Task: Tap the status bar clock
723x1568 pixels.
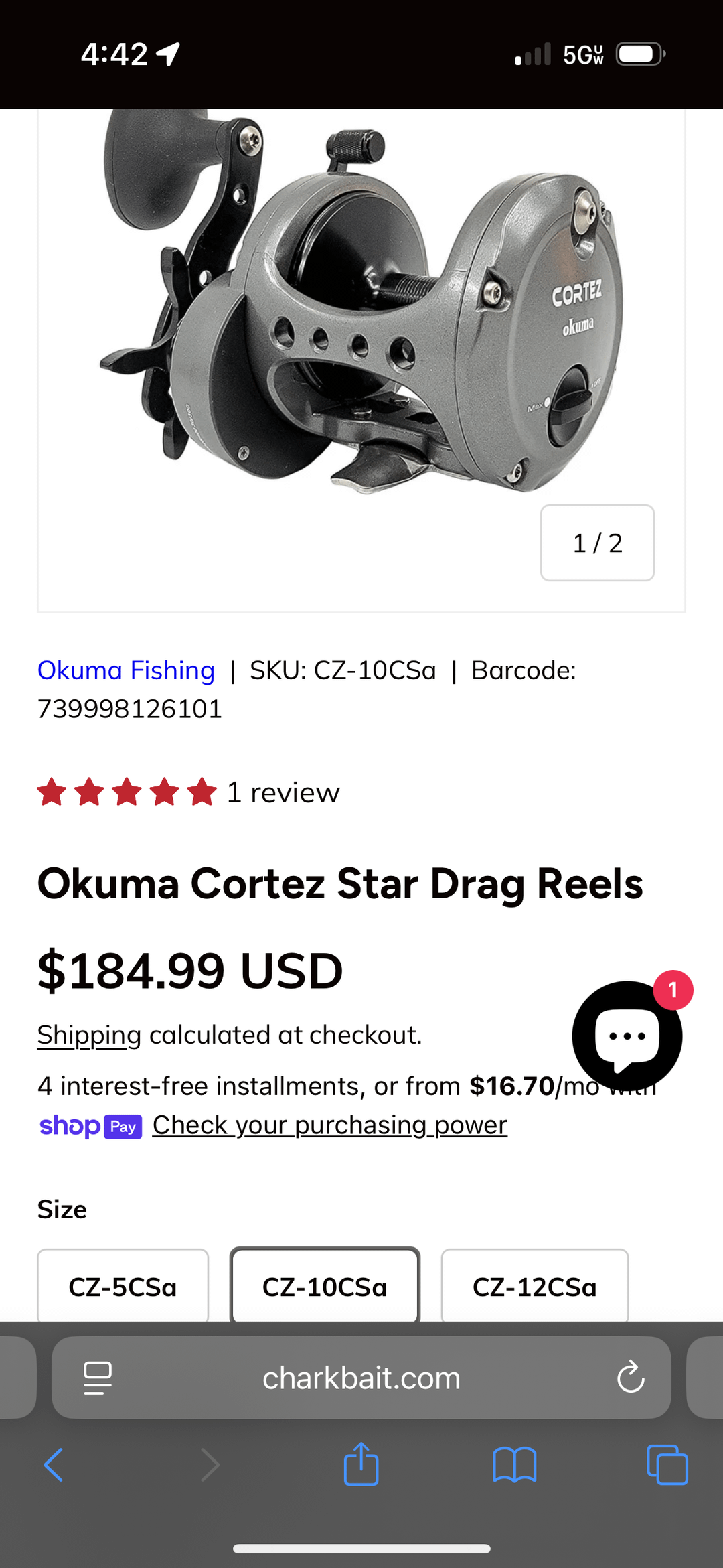Action: (x=114, y=54)
